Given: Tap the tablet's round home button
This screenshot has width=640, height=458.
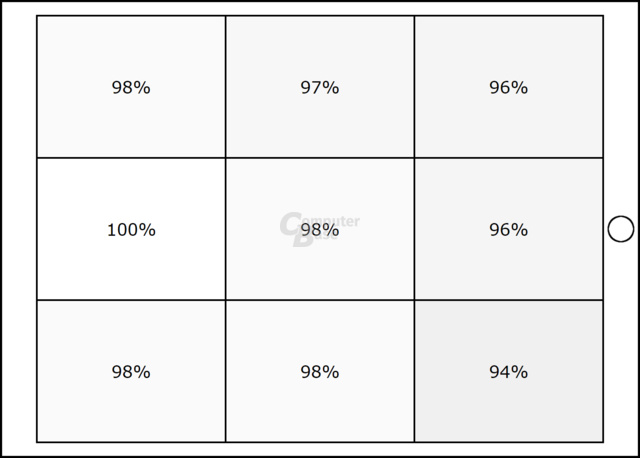Looking at the screenshot, I should pos(621,229).
